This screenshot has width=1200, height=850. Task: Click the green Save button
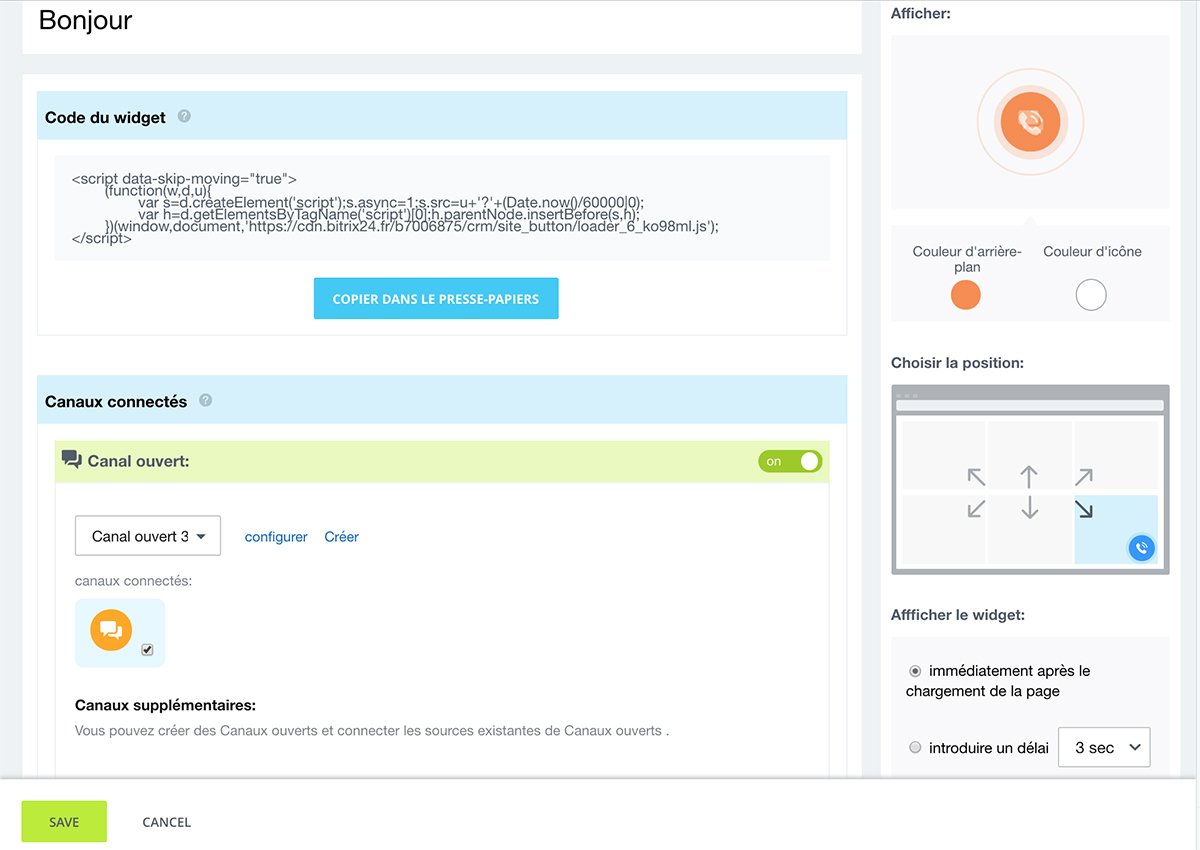point(64,822)
